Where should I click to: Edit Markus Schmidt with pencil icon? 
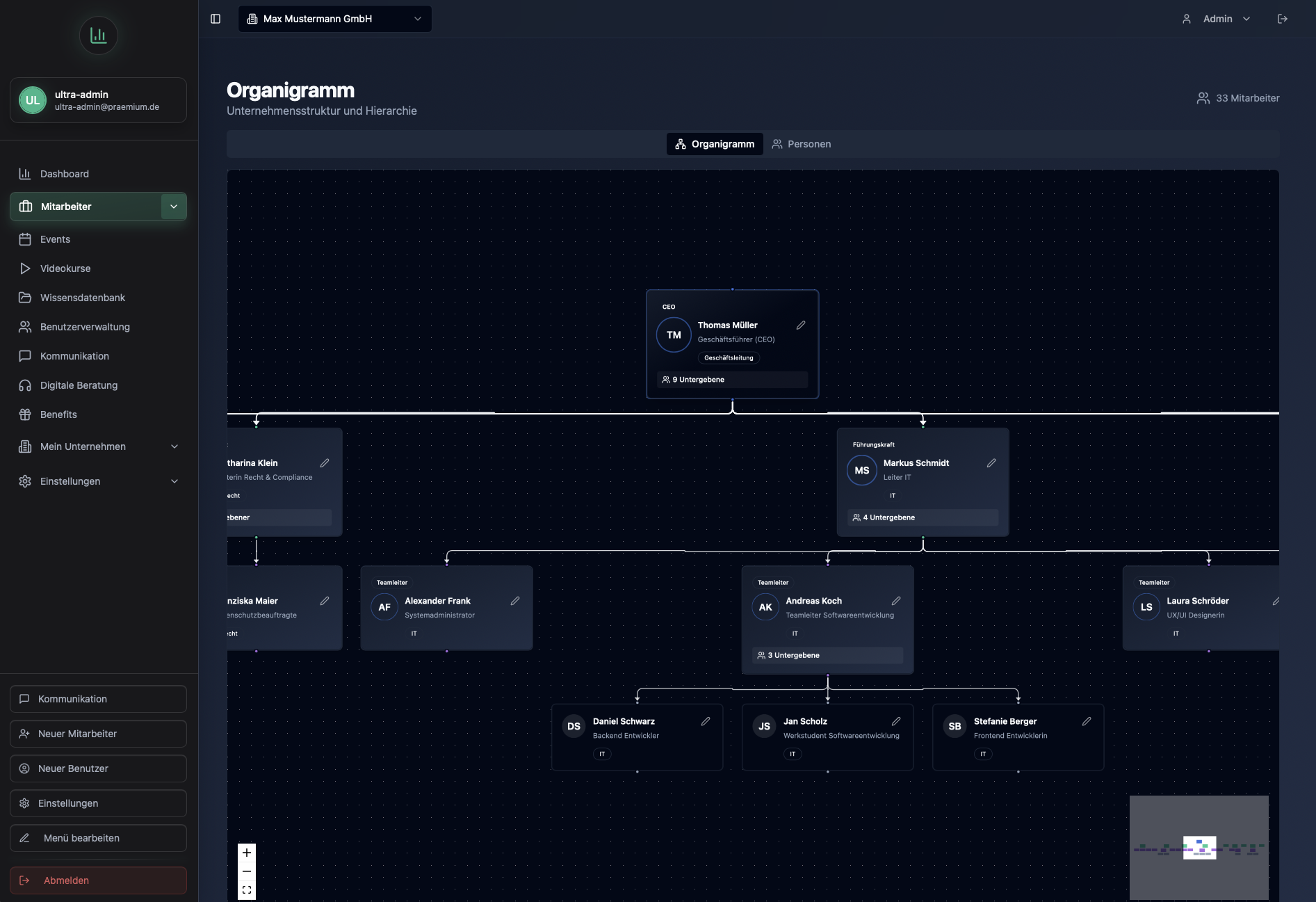coord(991,462)
